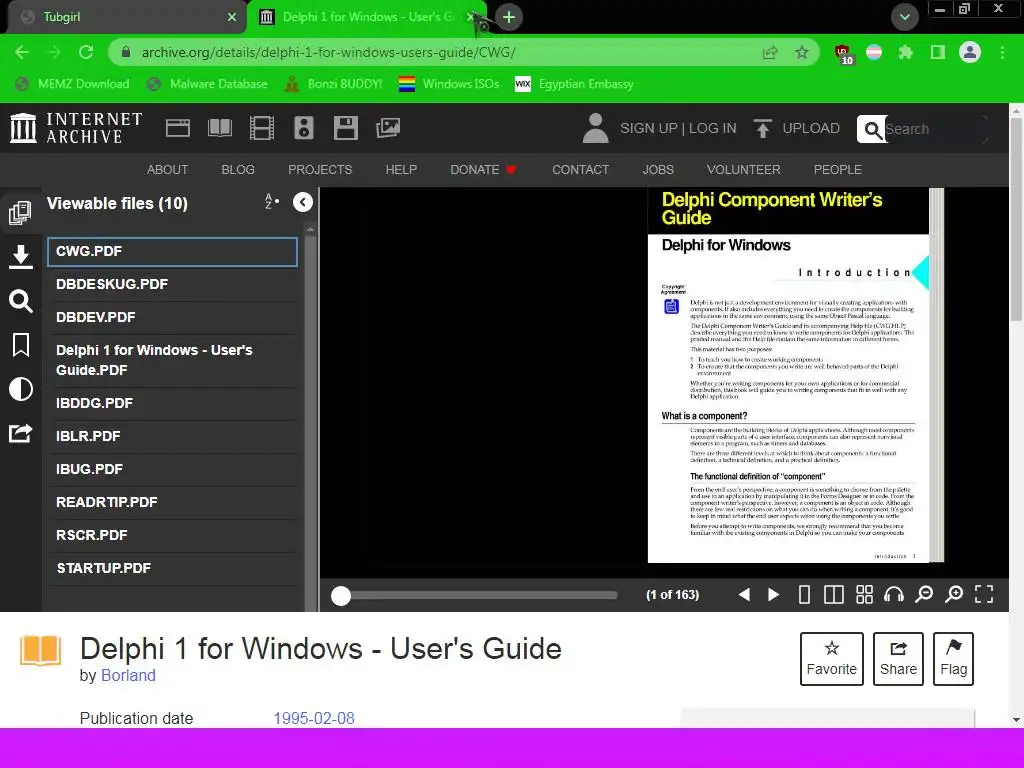
Task: Open a new browser tab
Action: click(x=509, y=17)
